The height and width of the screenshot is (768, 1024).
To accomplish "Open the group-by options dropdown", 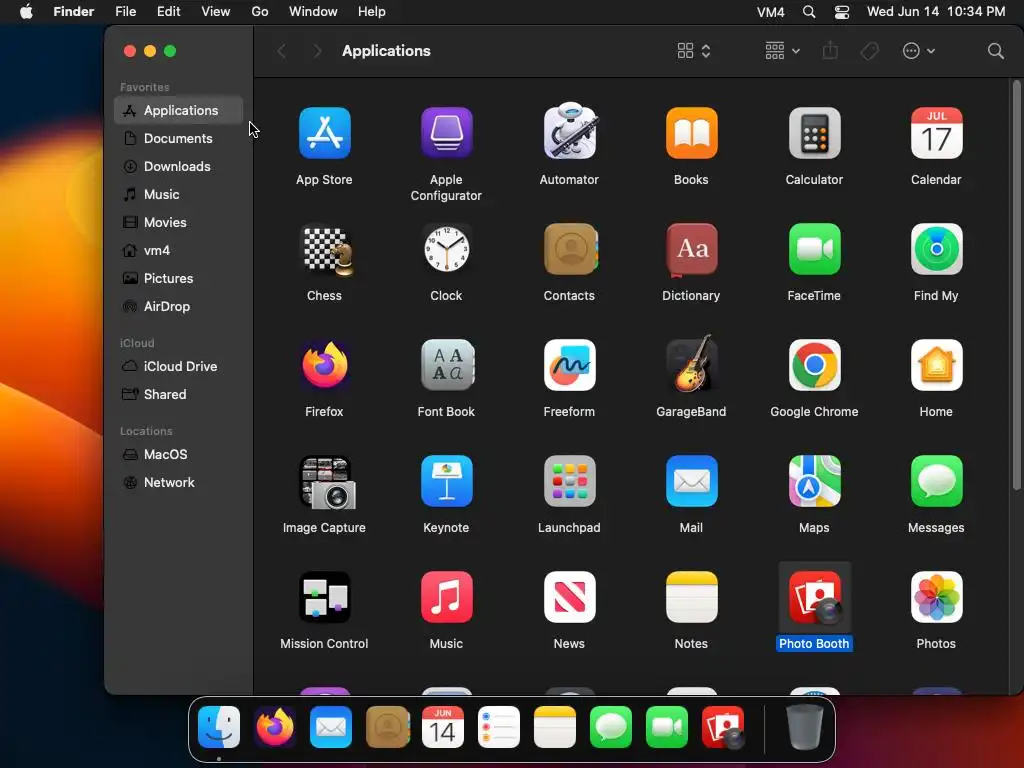I will pyautogui.click(x=782, y=51).
